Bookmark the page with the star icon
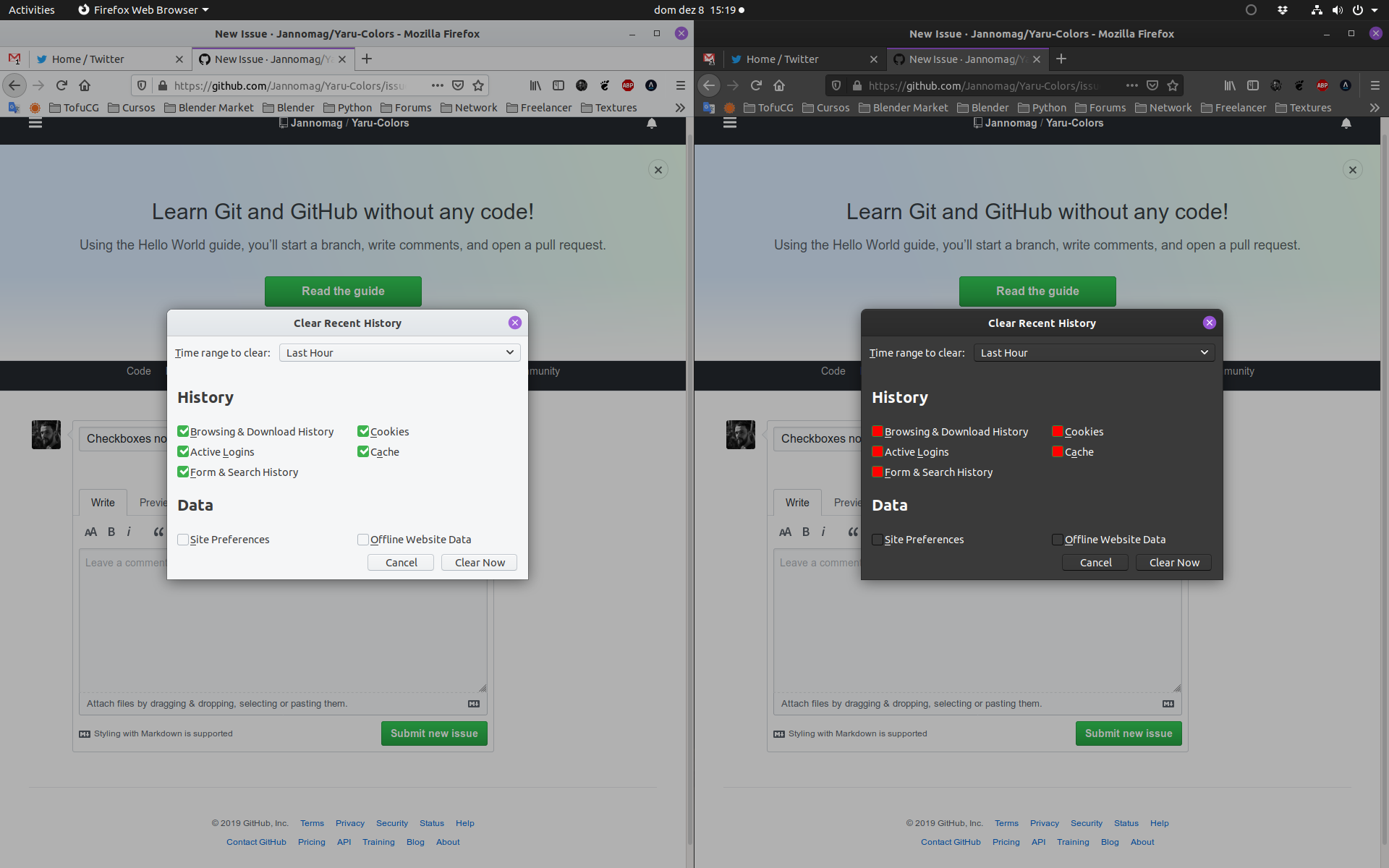Screen dimensions: 1389x868 [x=478, y=85]
